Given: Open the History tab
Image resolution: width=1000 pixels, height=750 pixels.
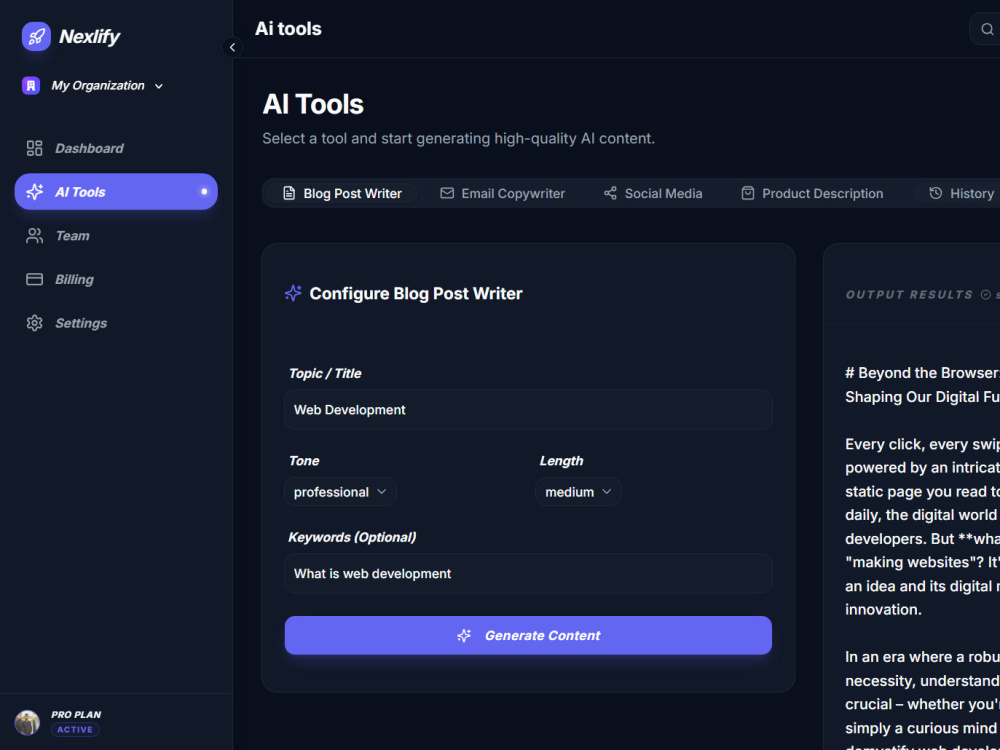Looking at the screenshot, I should (x=961, y=193).
